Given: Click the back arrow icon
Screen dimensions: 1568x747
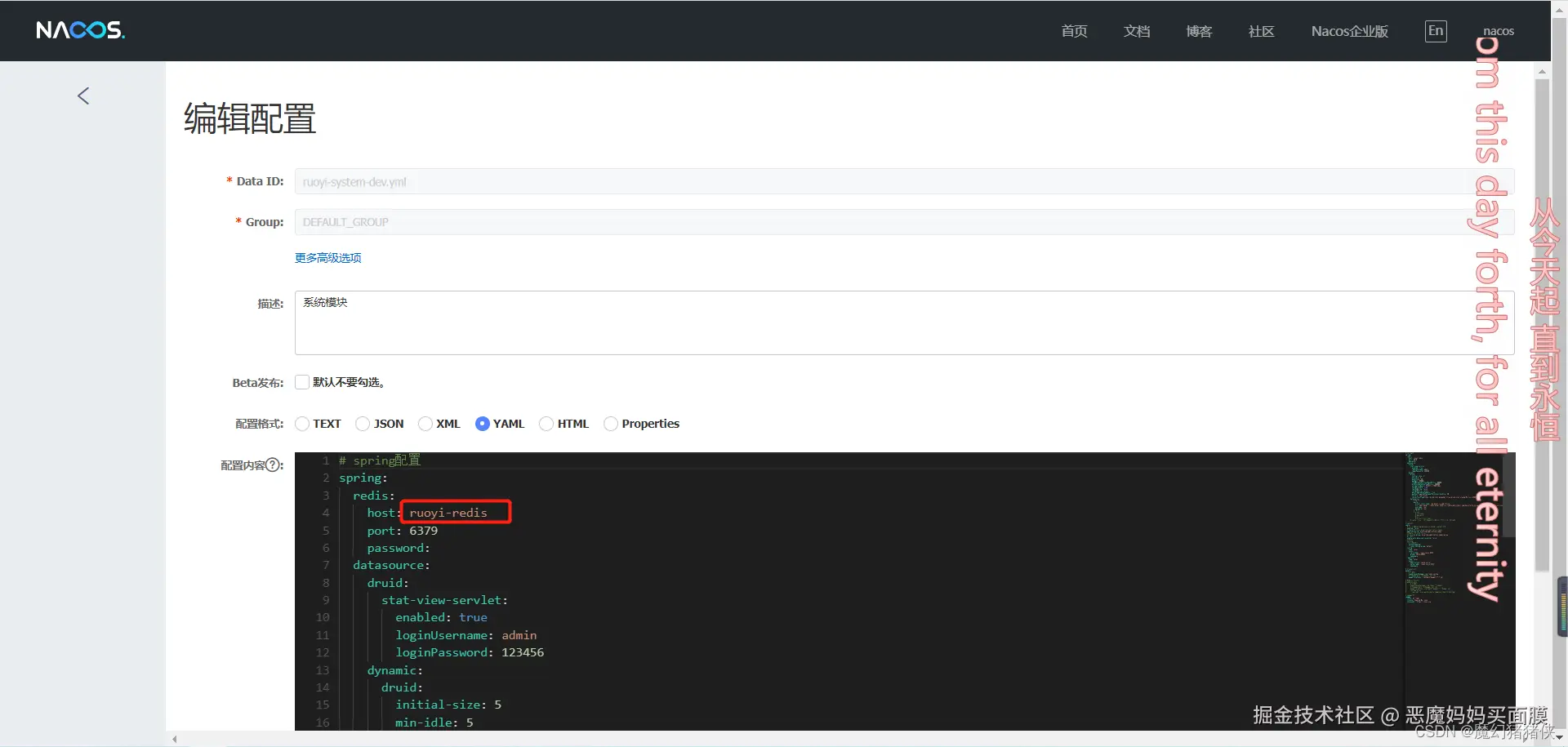Looking at the screenshot, I should [83, 96].
